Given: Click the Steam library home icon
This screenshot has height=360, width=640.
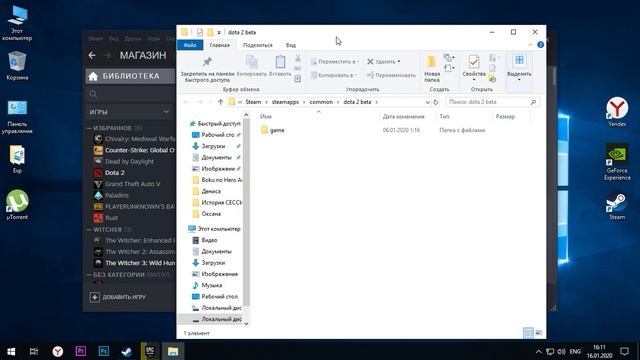Looking at the screenshot, I should point(93,76).
